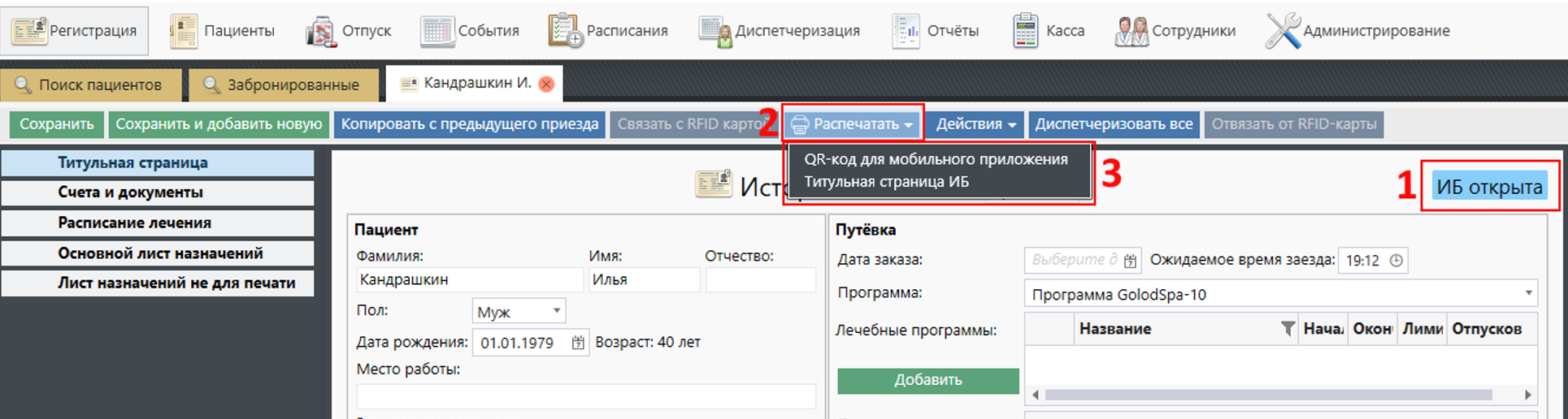The height and width of the screenshot is (419, 1568).
Task: Close the Кандрашкин И. tab
Action: (x=547, y=84)
